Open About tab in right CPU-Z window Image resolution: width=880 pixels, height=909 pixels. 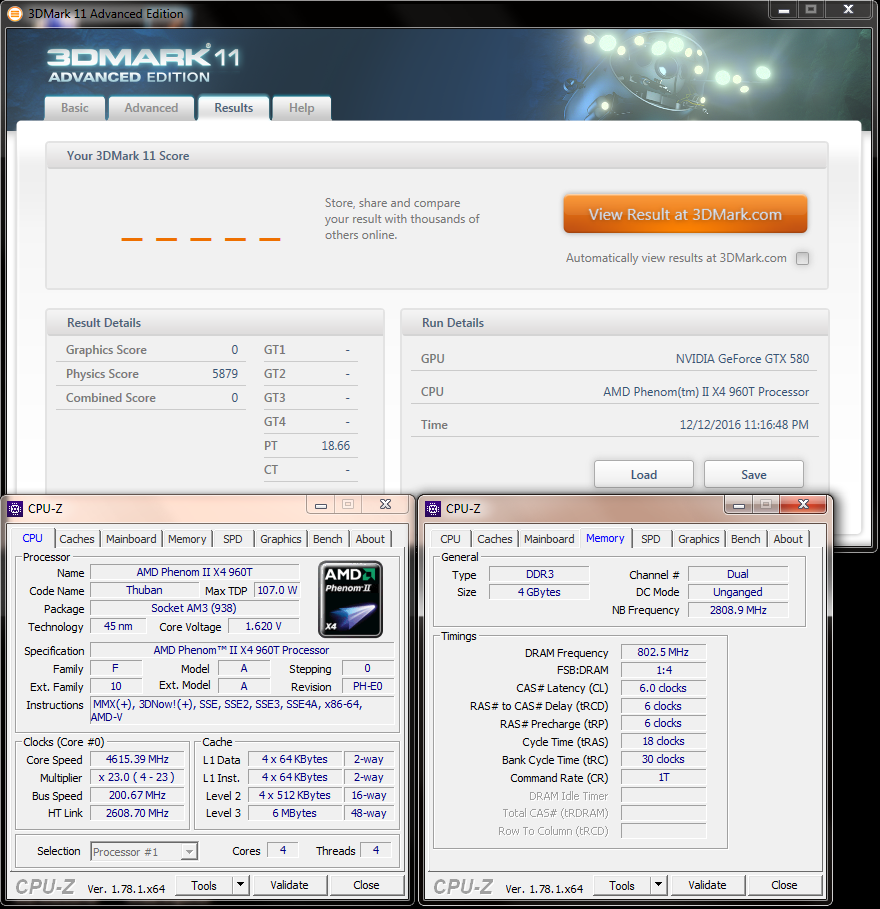[x=788, y=539]
